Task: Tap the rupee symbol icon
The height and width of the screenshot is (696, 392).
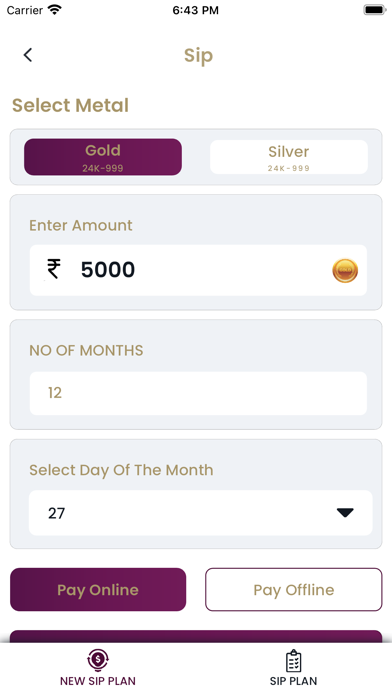Action: click(x=54, y=269)
